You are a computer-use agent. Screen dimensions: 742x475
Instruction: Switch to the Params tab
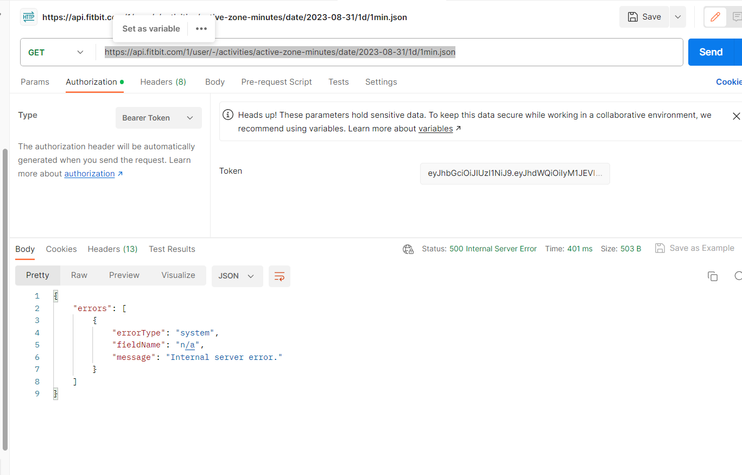pos(35,82)
